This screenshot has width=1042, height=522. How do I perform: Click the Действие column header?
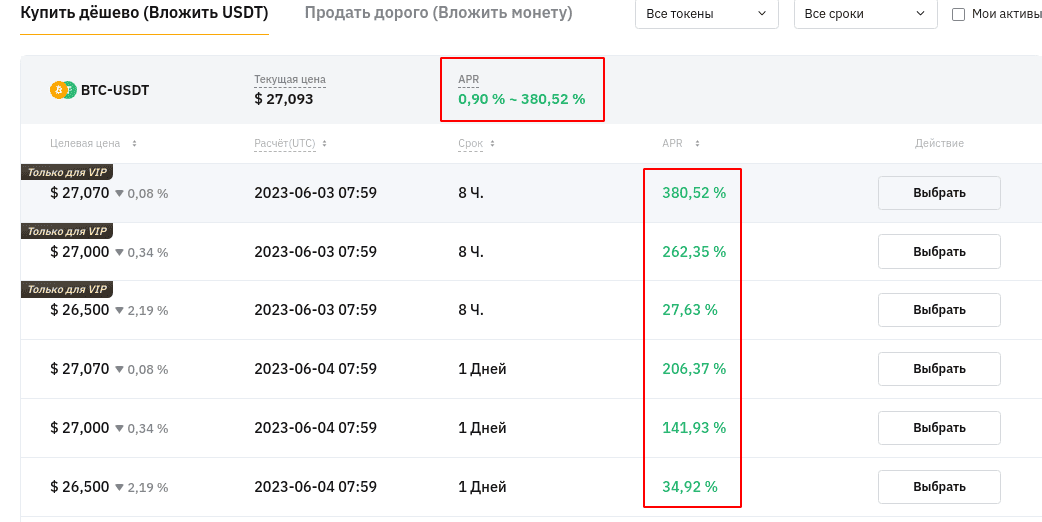click(x=939, y=143)
